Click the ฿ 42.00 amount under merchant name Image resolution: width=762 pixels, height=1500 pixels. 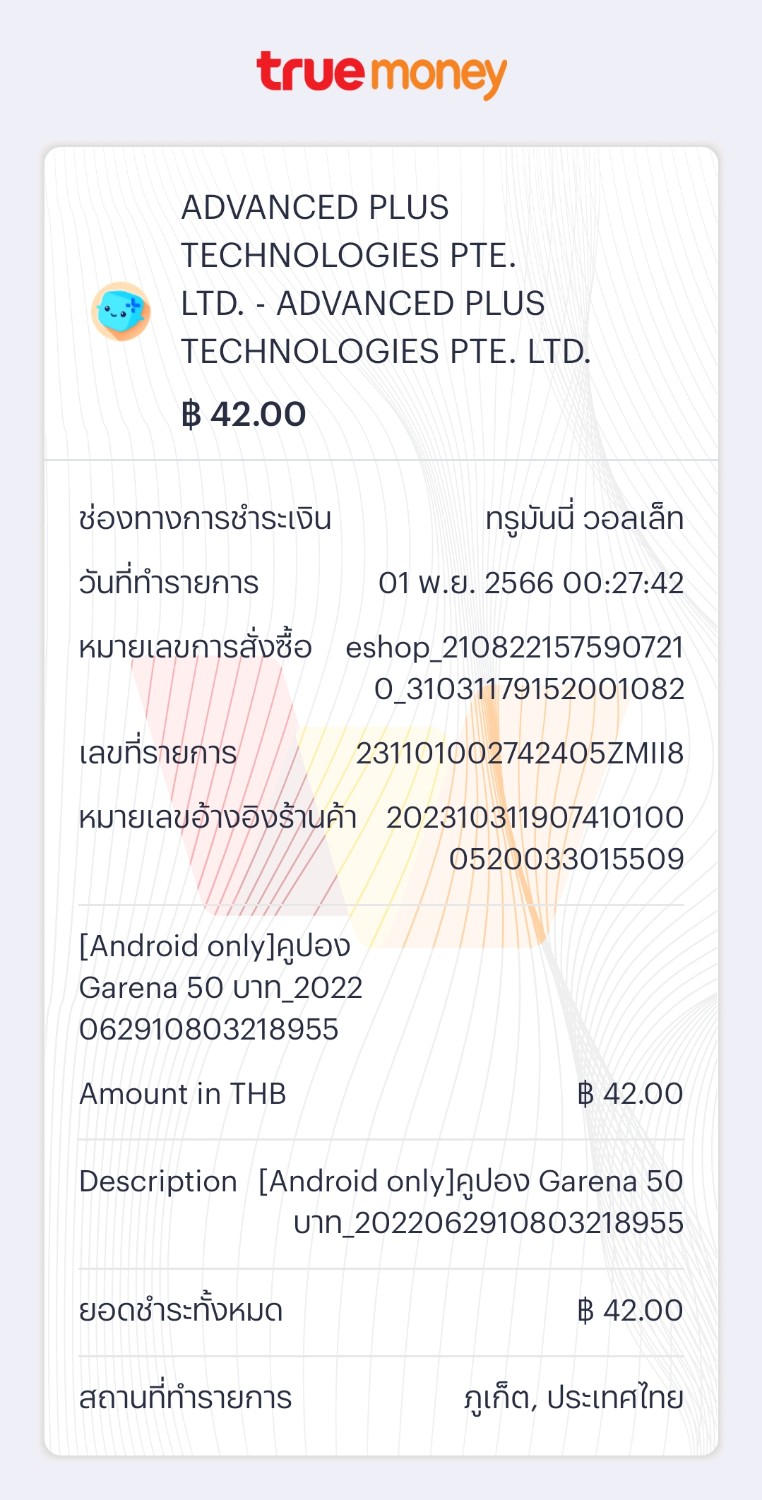pyautogui.click(x=243, y=414)
